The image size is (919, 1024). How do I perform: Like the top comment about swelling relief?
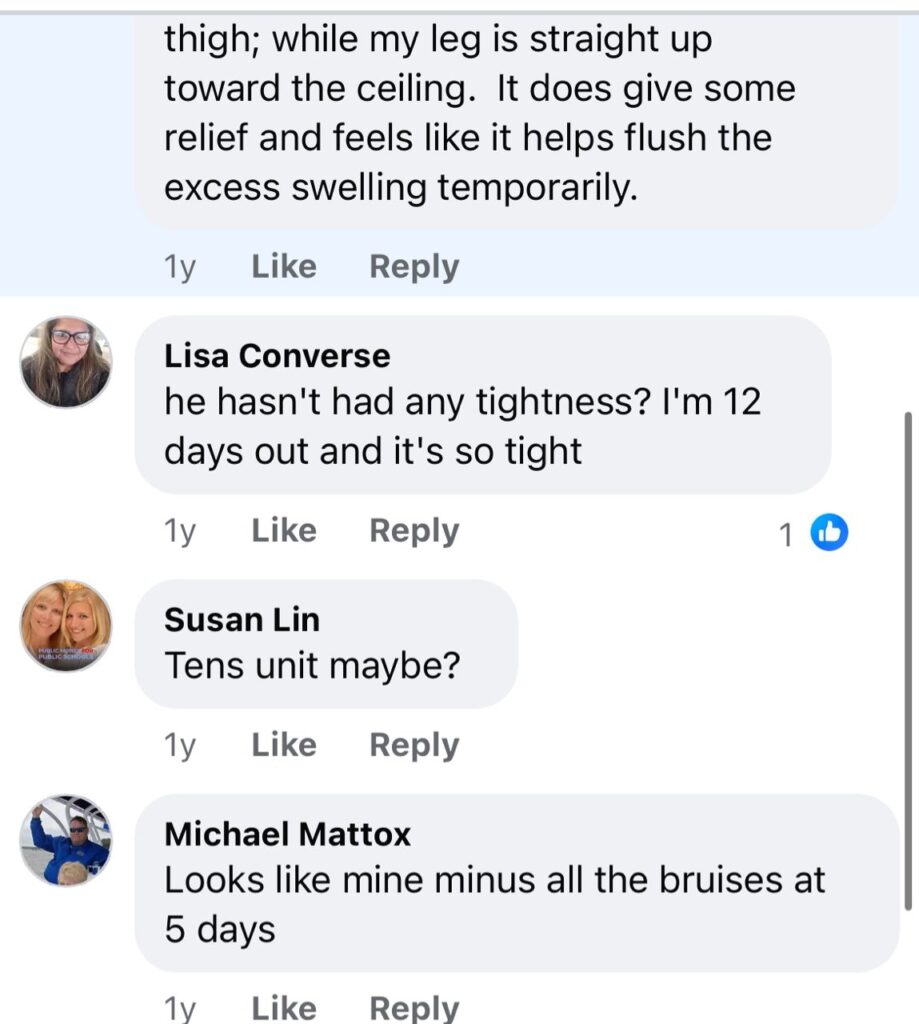[x=284, y=267]
